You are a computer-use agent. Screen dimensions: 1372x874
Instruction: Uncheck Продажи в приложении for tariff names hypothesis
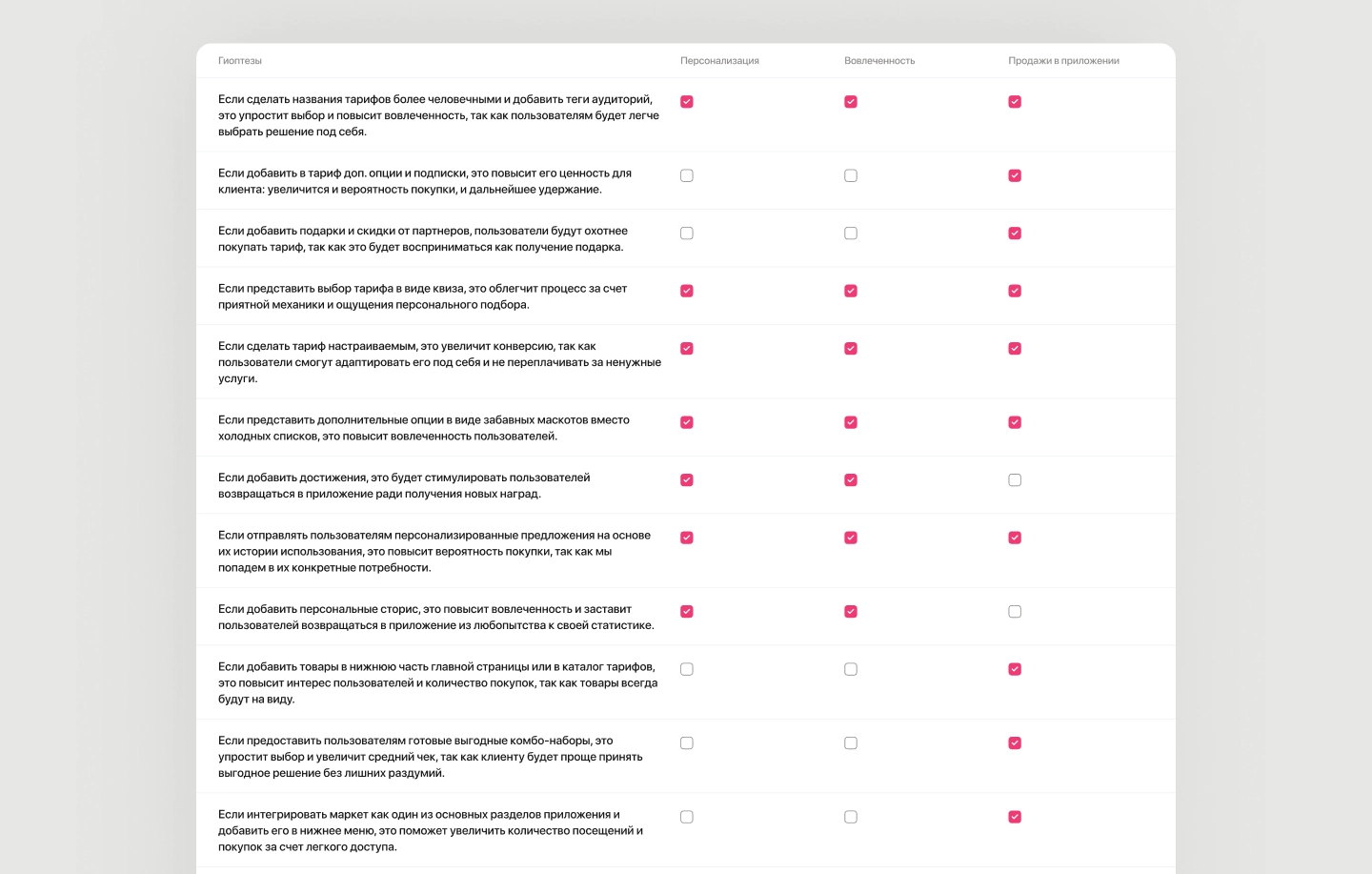point(1015,102)
